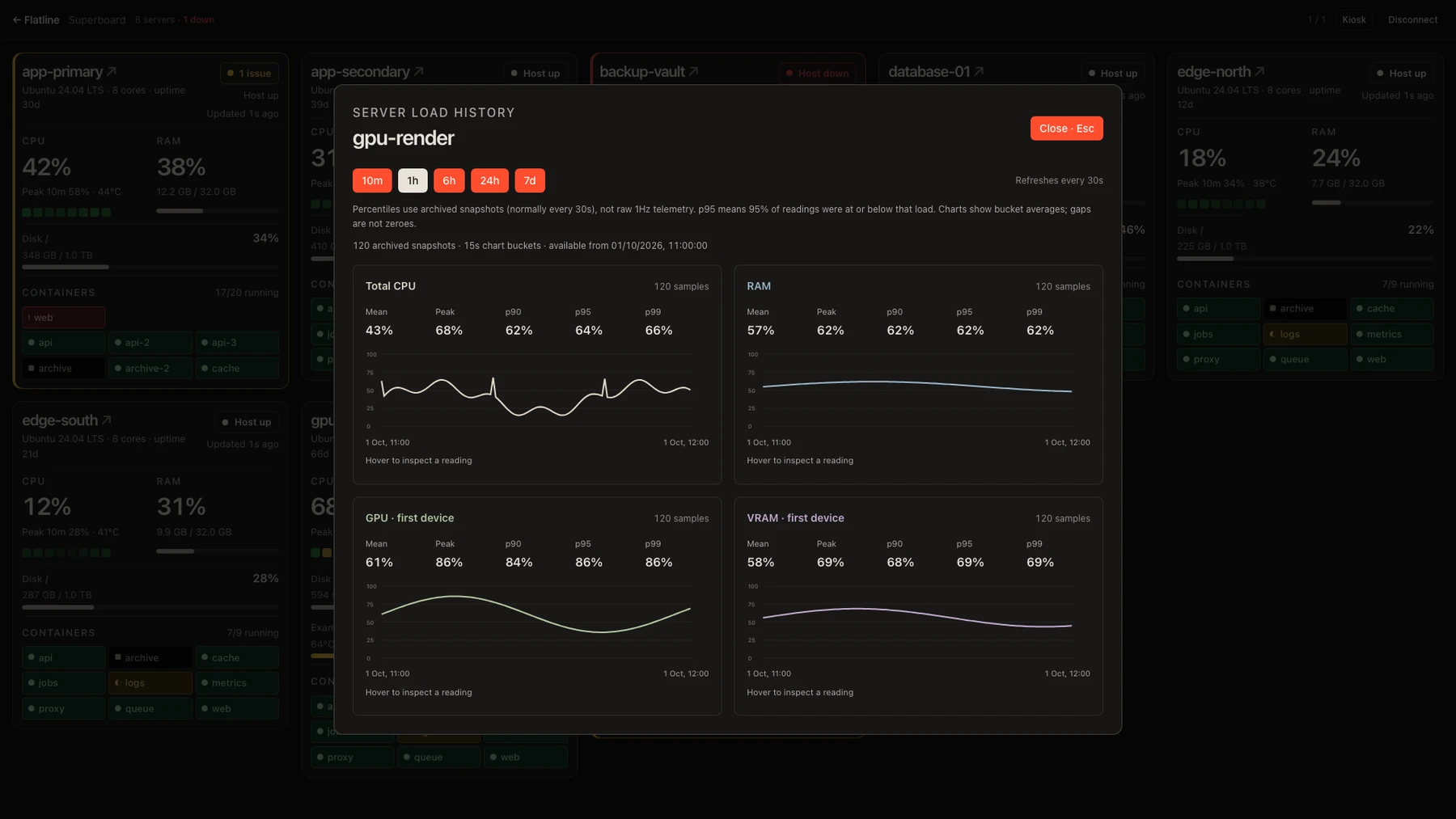
Task: Click the RAM line chart
Action: tap(917, 391)
